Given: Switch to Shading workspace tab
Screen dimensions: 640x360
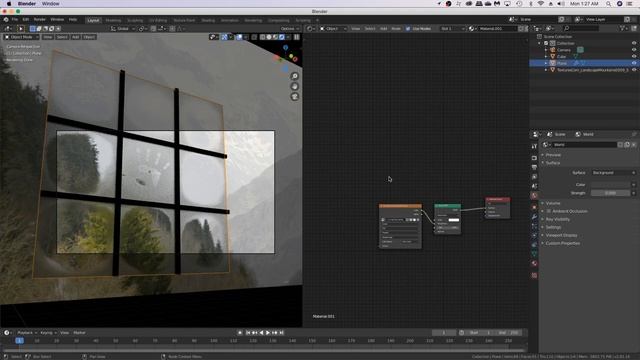Looking at the screenshot, I should coord(208,20).
